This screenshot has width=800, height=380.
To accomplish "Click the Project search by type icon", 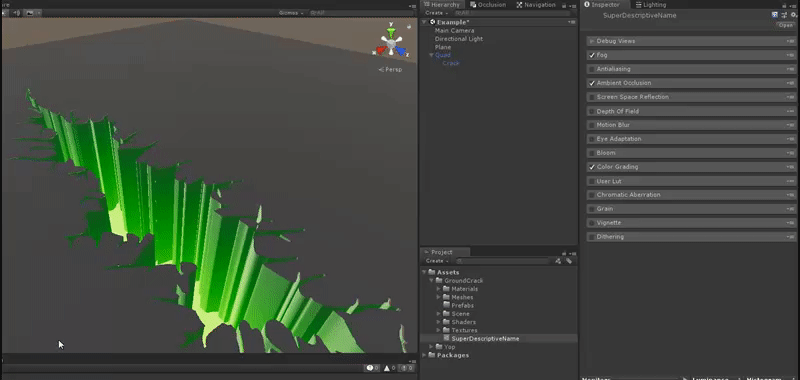I will (x=558, y=261).
